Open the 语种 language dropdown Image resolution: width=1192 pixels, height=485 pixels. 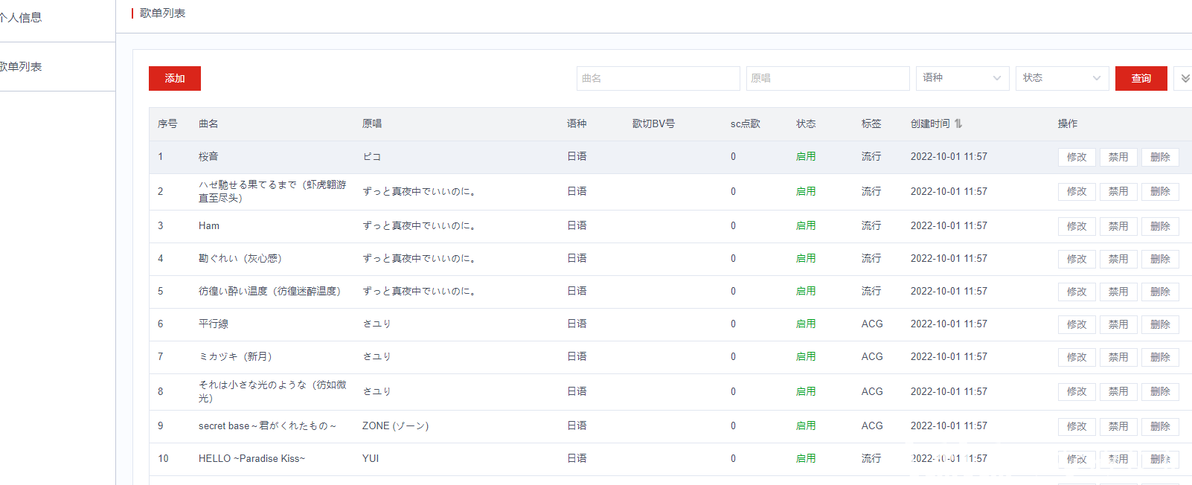[x=963, y=78]
